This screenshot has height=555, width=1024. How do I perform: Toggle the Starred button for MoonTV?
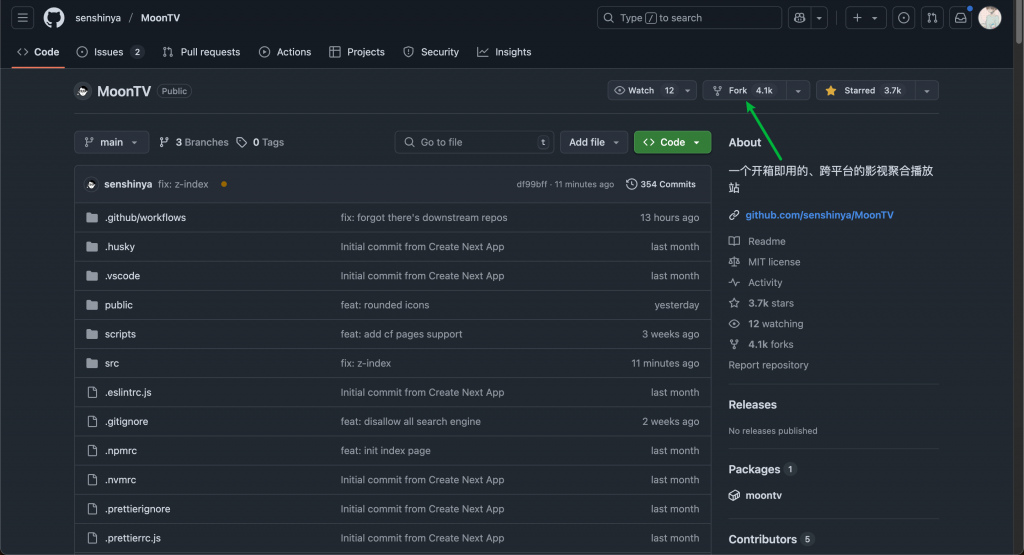(x=865, y=91)
